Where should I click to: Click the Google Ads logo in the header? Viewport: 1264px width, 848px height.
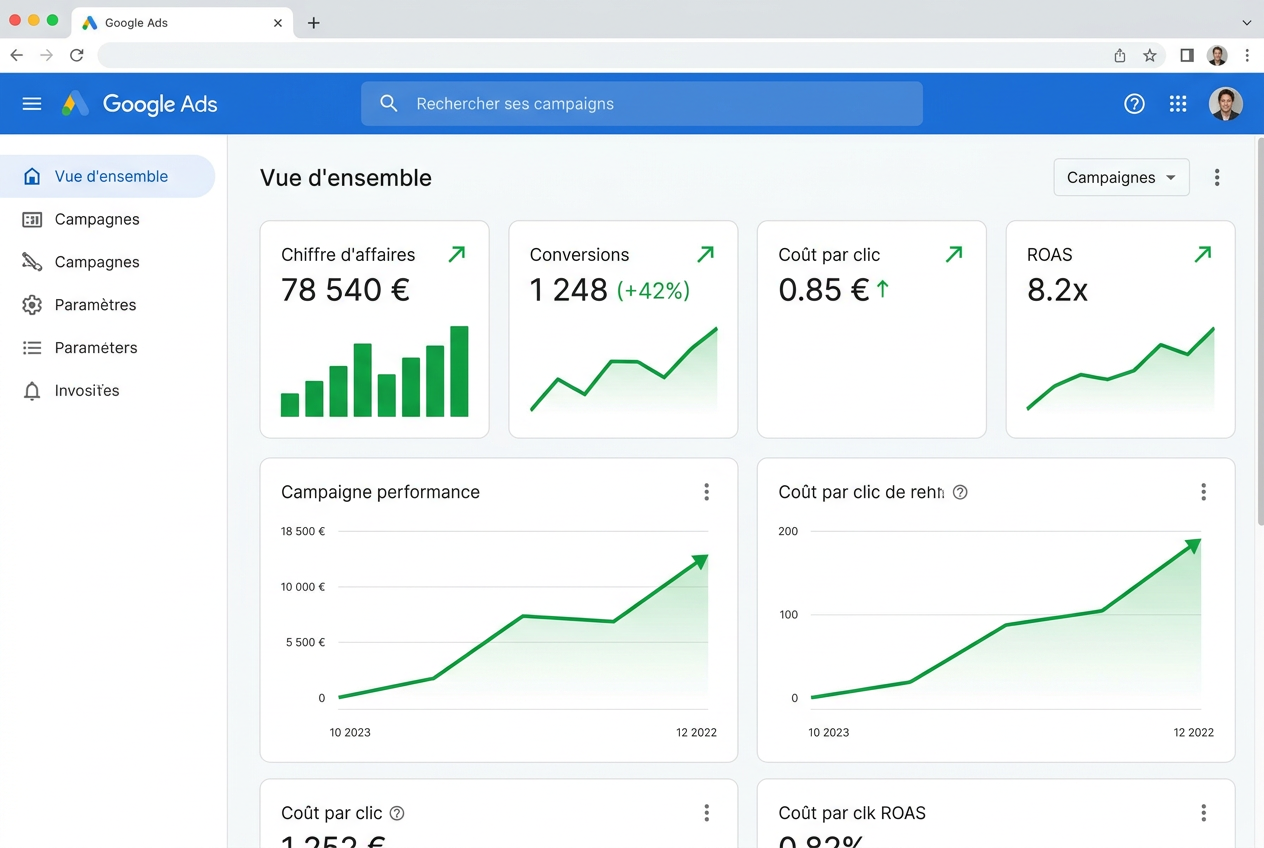[x=139, y=104]
